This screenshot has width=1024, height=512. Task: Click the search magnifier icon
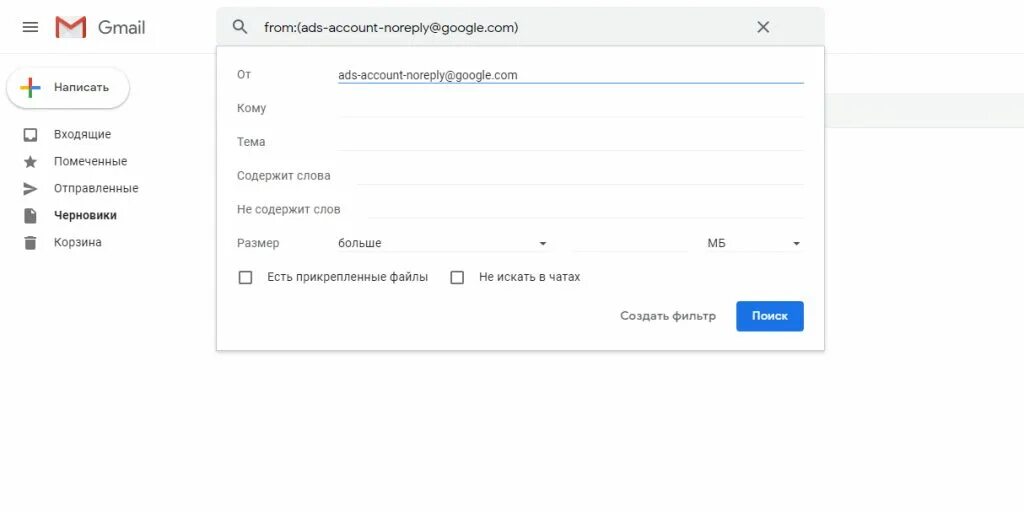[x=240, y=27]
